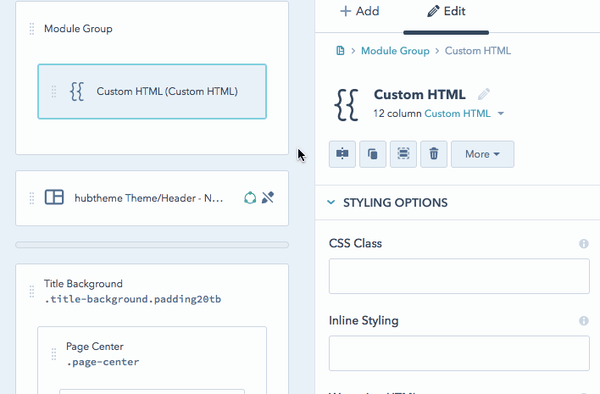Switch to the Add tab
Image resolution: width=600 pixels, height=394 pixels.
pos(360,11)
